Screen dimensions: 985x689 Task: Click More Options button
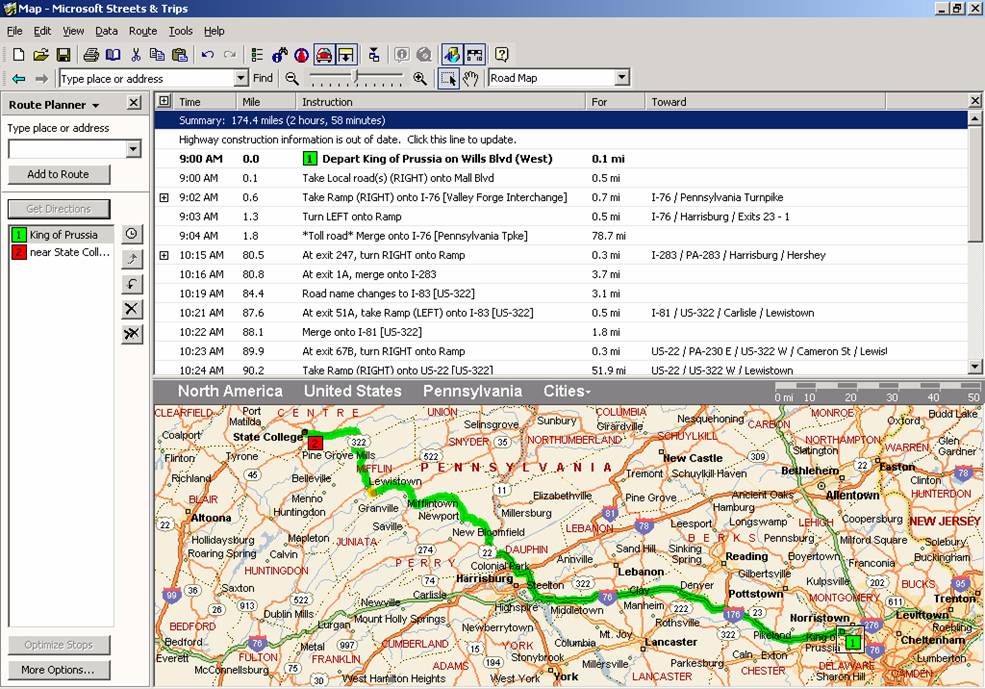(x=58, y=670)
